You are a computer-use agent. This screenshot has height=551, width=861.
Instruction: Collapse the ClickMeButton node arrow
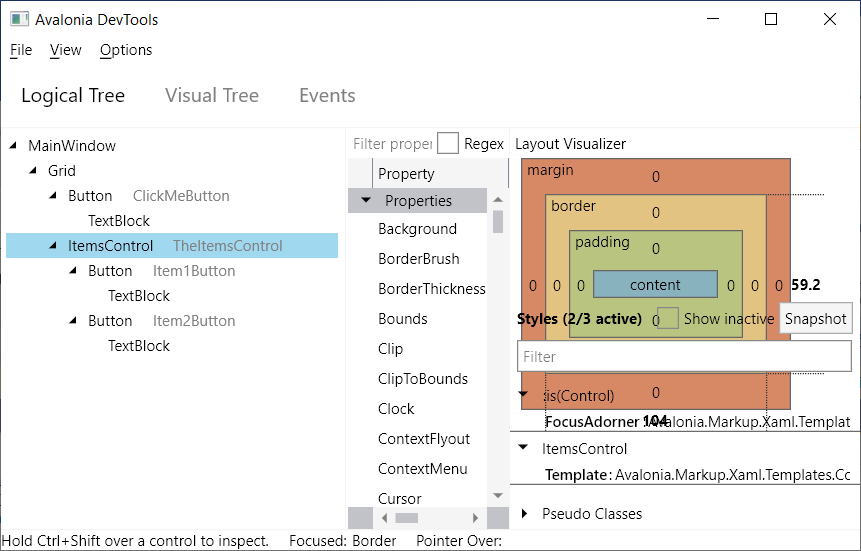pyautogui.click(x=53, y=196)
